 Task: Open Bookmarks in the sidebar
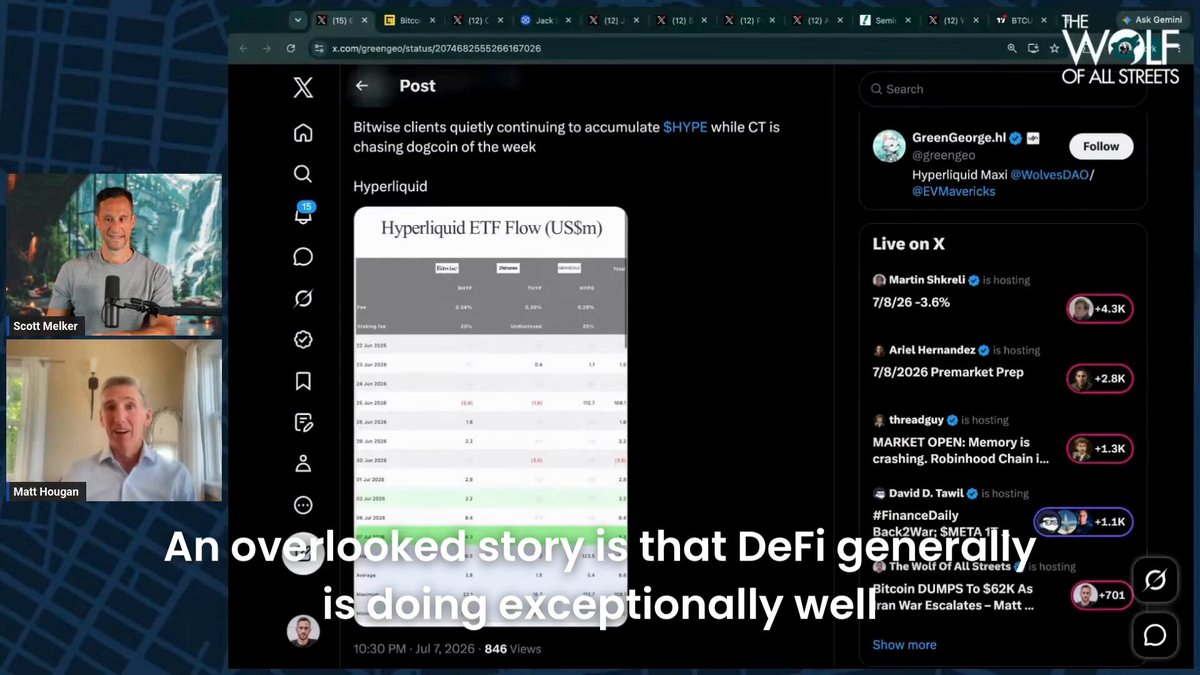[303, 381]
